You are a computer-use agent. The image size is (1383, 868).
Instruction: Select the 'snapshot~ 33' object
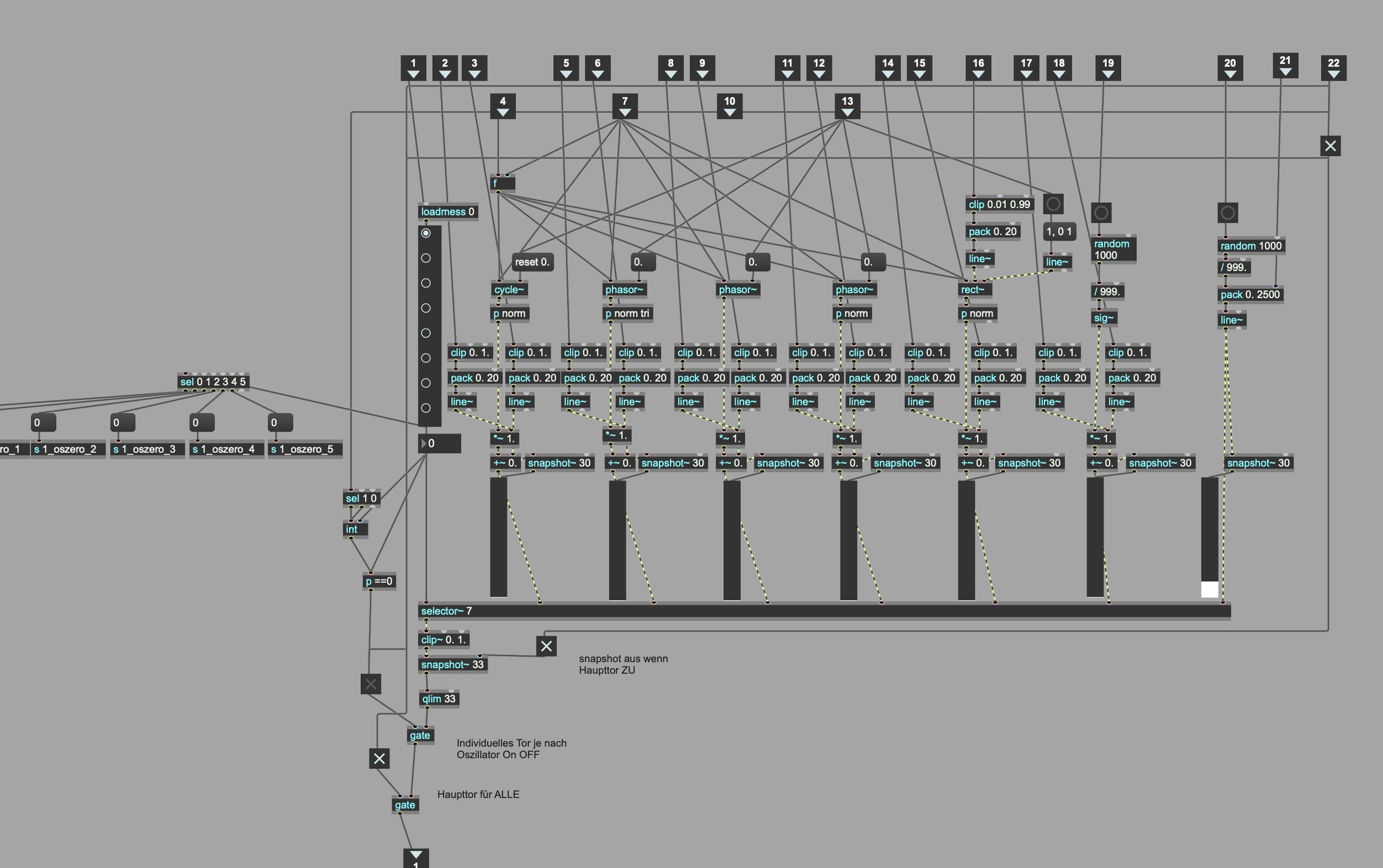453,665
